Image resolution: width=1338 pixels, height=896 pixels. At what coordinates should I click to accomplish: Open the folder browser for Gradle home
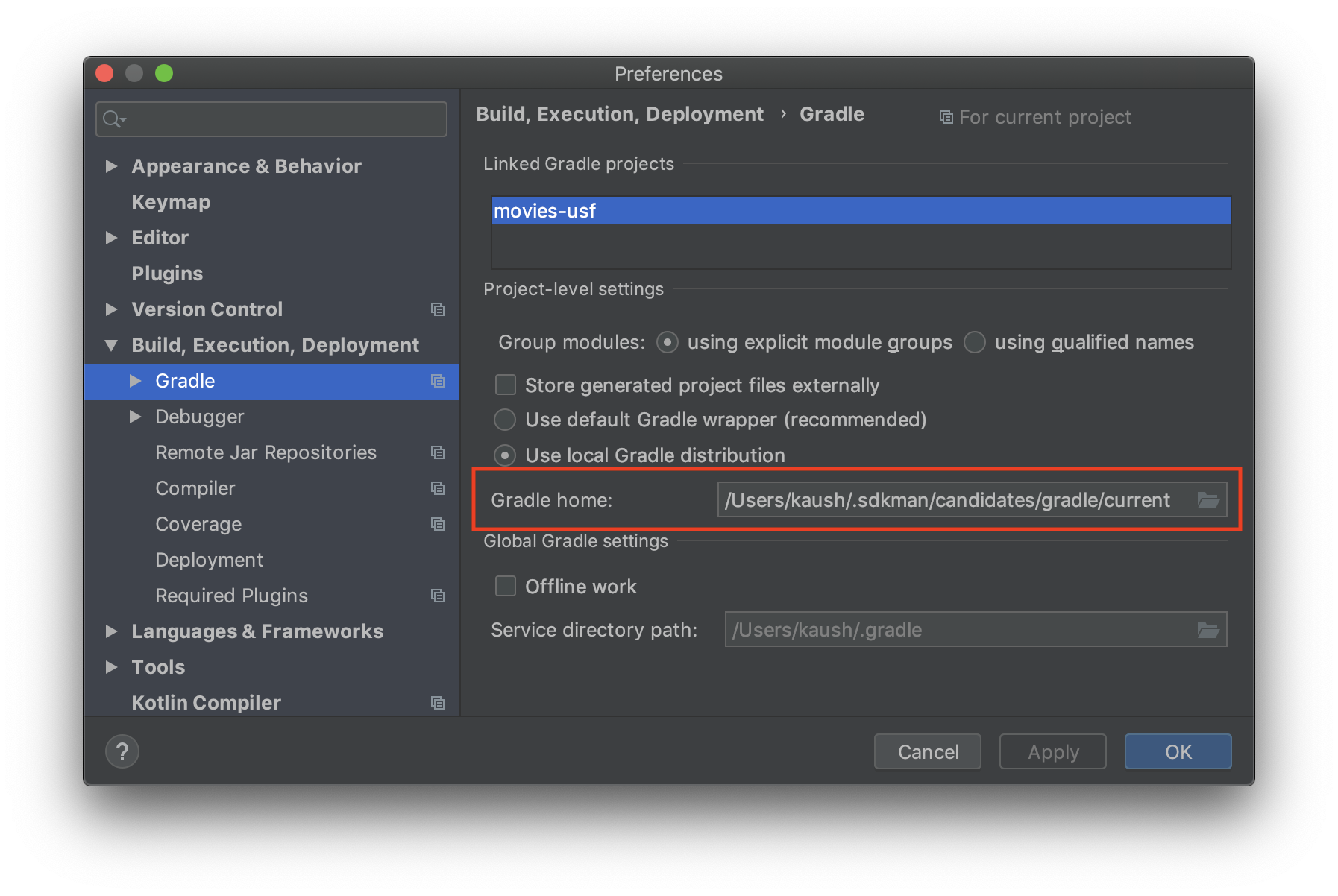point(1208,500)
